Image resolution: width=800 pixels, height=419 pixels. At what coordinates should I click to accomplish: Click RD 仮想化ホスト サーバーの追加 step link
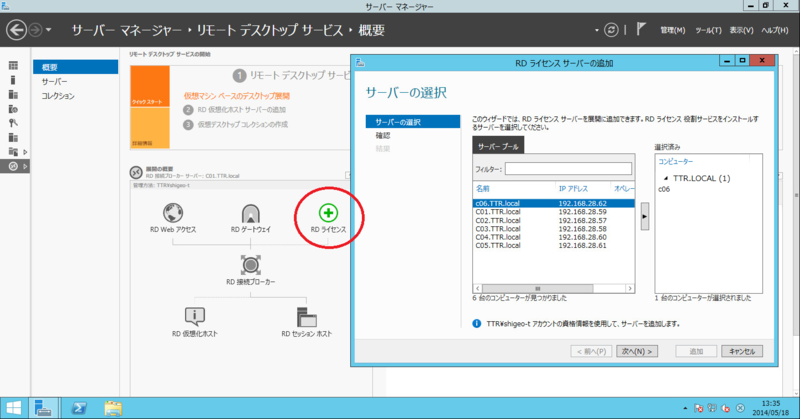241,110
